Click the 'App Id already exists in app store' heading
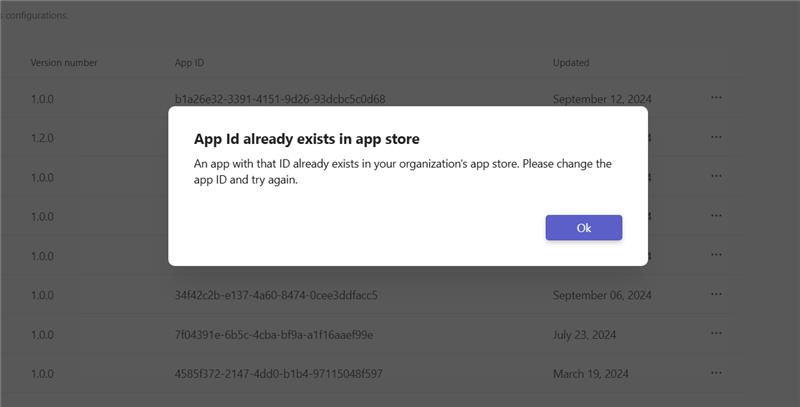The width and height of the screenshot is (800, 407). [x=306, y=139]
